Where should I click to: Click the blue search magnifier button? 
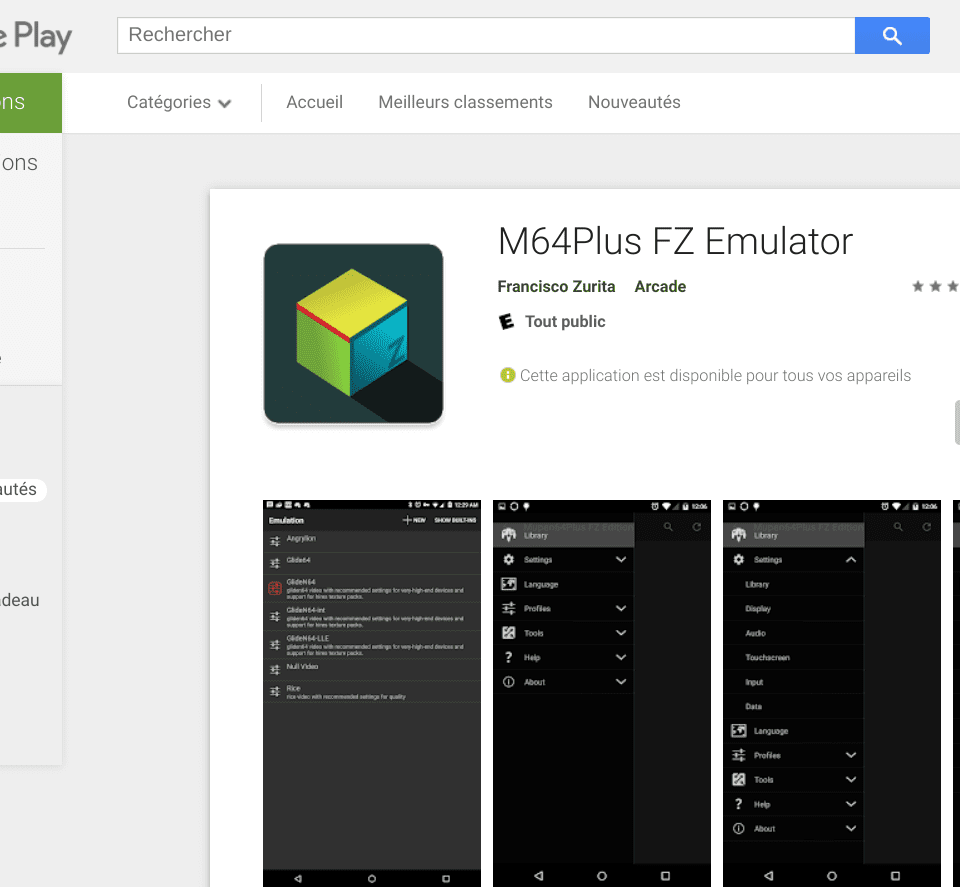(x=892, y=36)
